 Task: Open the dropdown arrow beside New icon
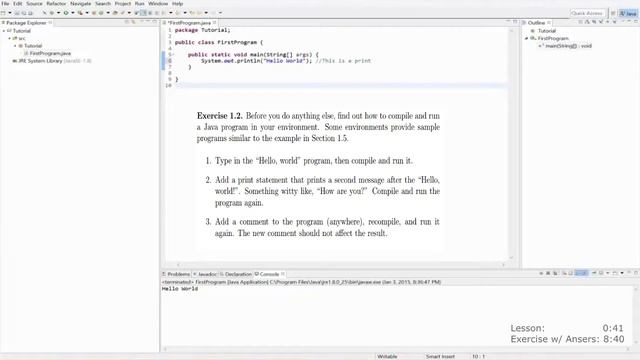[x=10, y=13]
